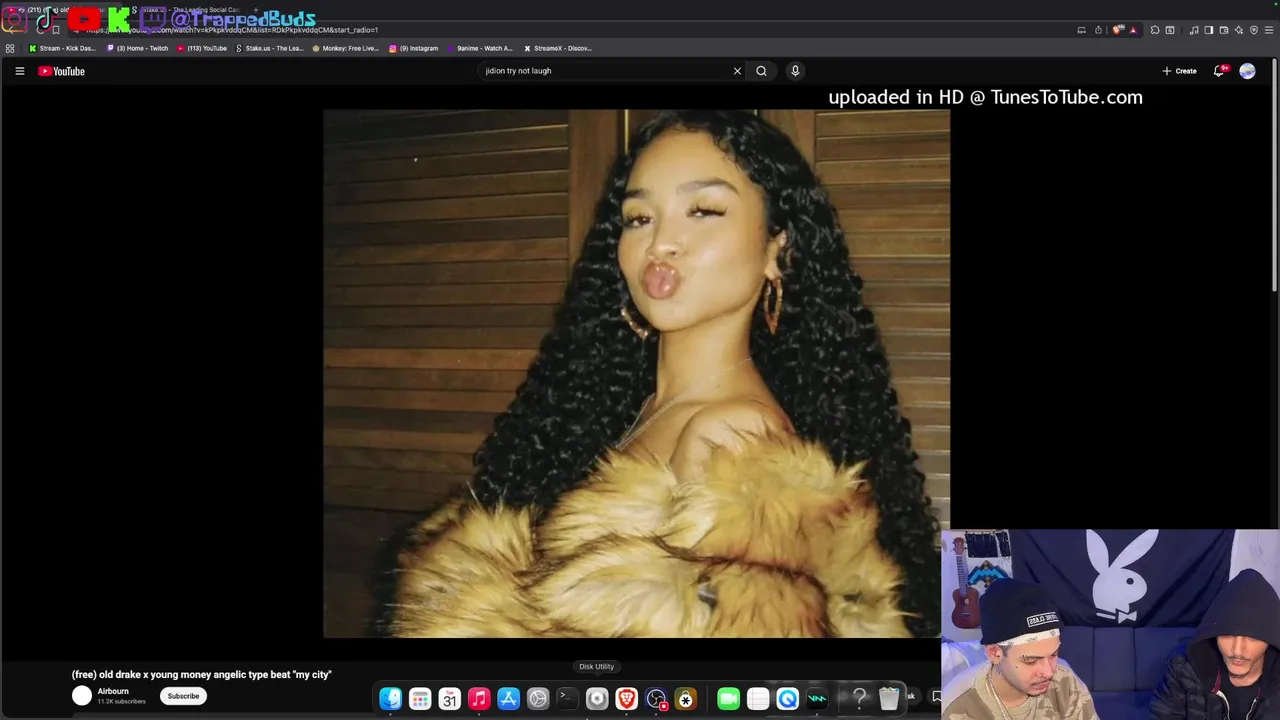Open the 'Monkey: Free Live...' bookmark
1280x720 pixels.
click(x=345, y=48)
